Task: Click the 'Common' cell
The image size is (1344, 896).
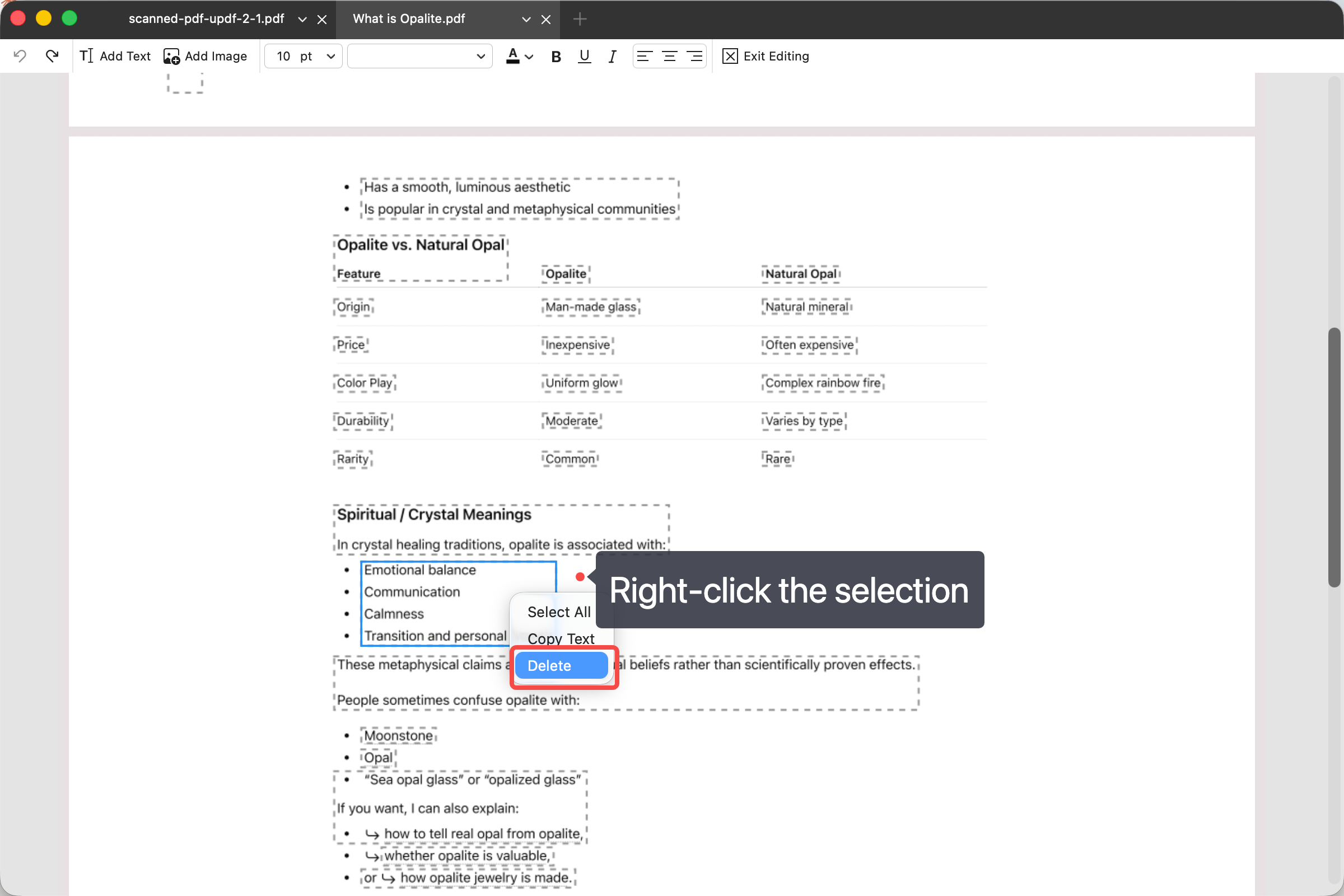Action: (570, 459)
